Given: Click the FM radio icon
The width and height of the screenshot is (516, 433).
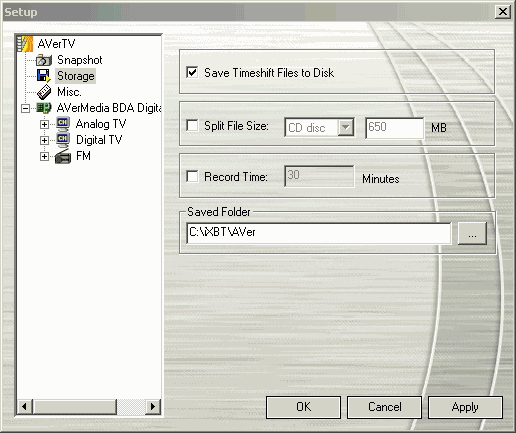Looking at the screenshot, I should click(x=63, y=156).
